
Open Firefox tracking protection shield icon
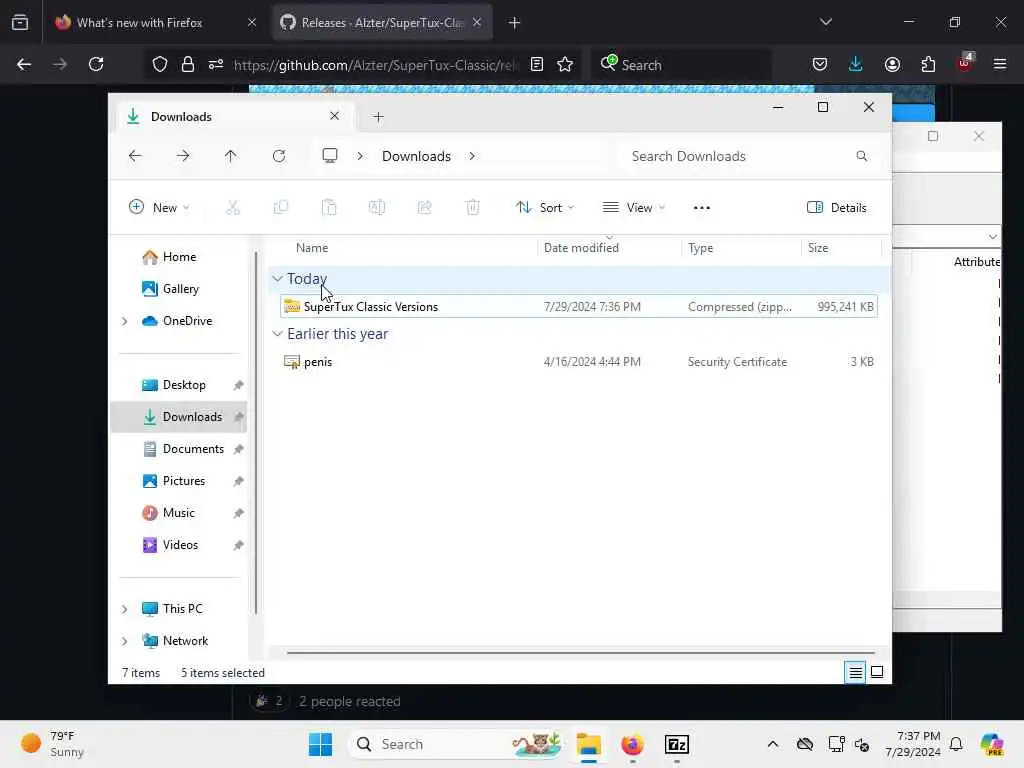pos(160,64)
